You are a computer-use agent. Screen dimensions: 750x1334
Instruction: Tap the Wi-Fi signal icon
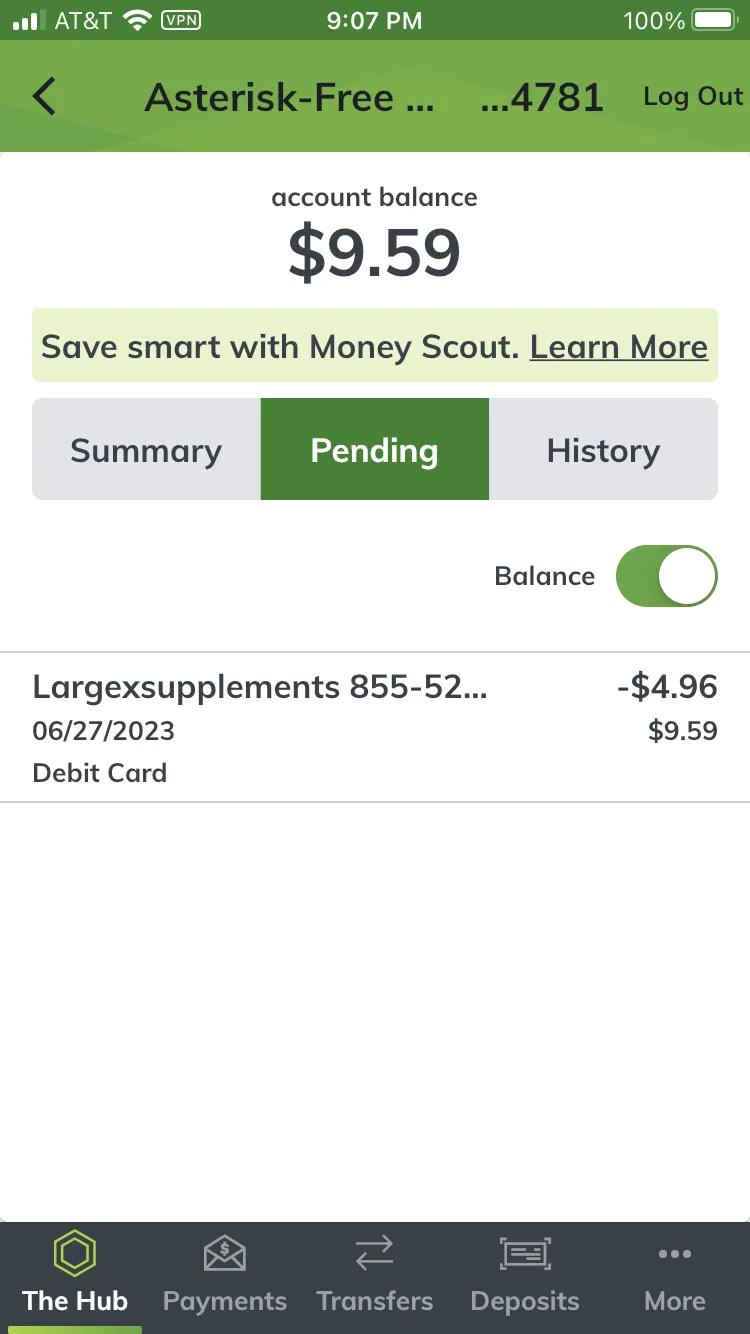(x=135, y=20)
